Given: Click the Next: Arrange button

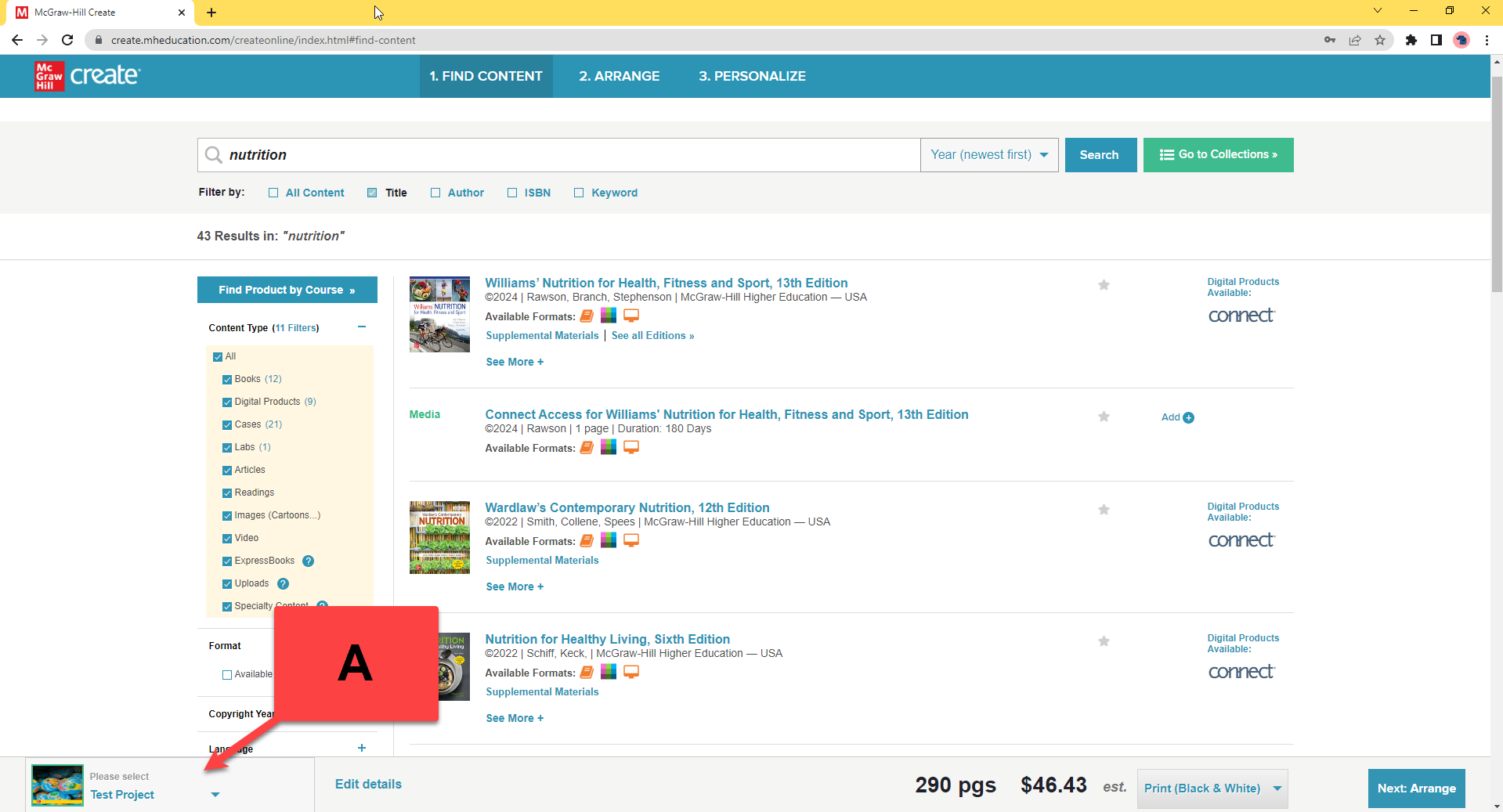Looking at the screenshot, I should click(x=1416, y=789).
